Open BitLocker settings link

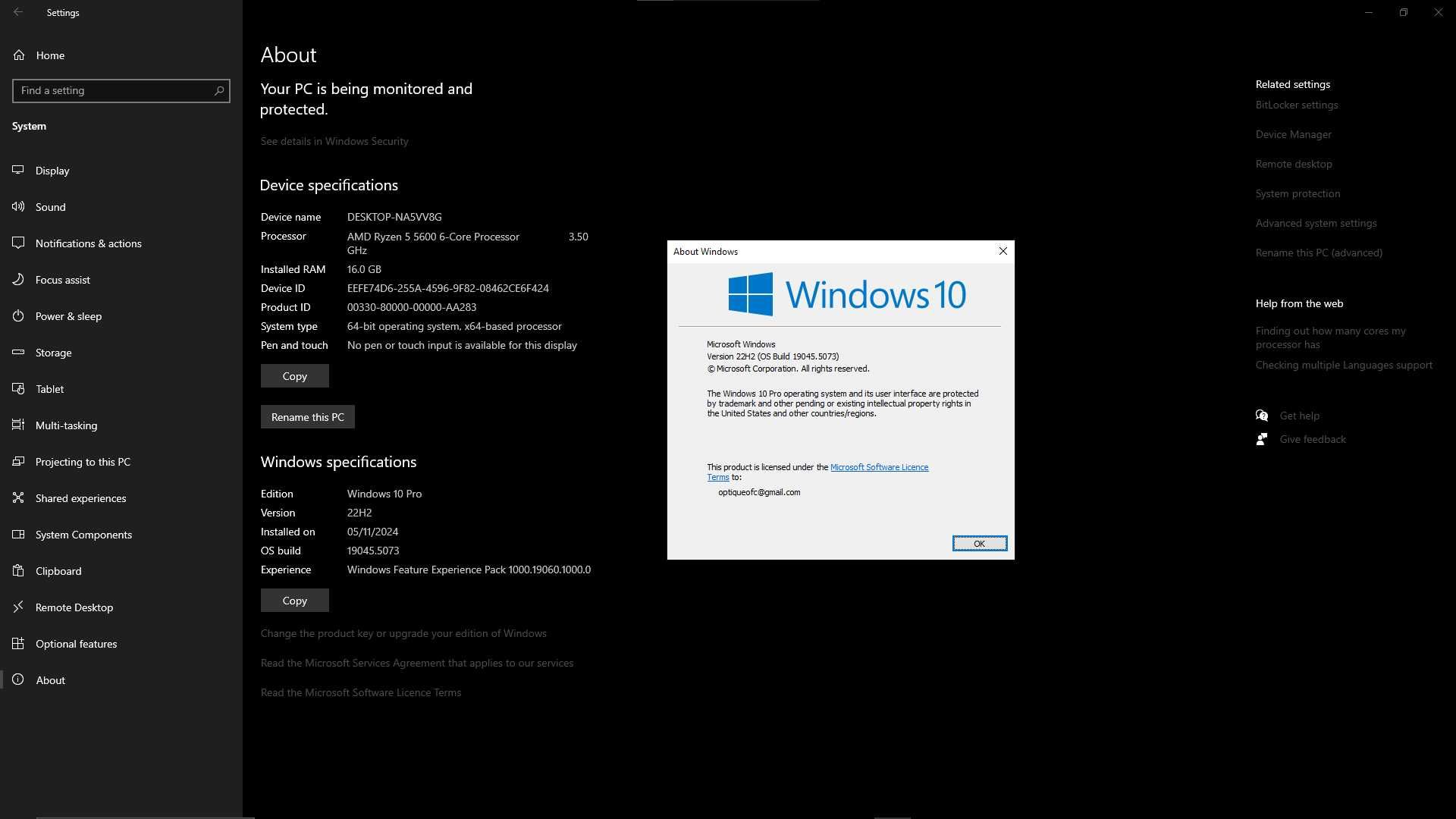(1297, 105)
